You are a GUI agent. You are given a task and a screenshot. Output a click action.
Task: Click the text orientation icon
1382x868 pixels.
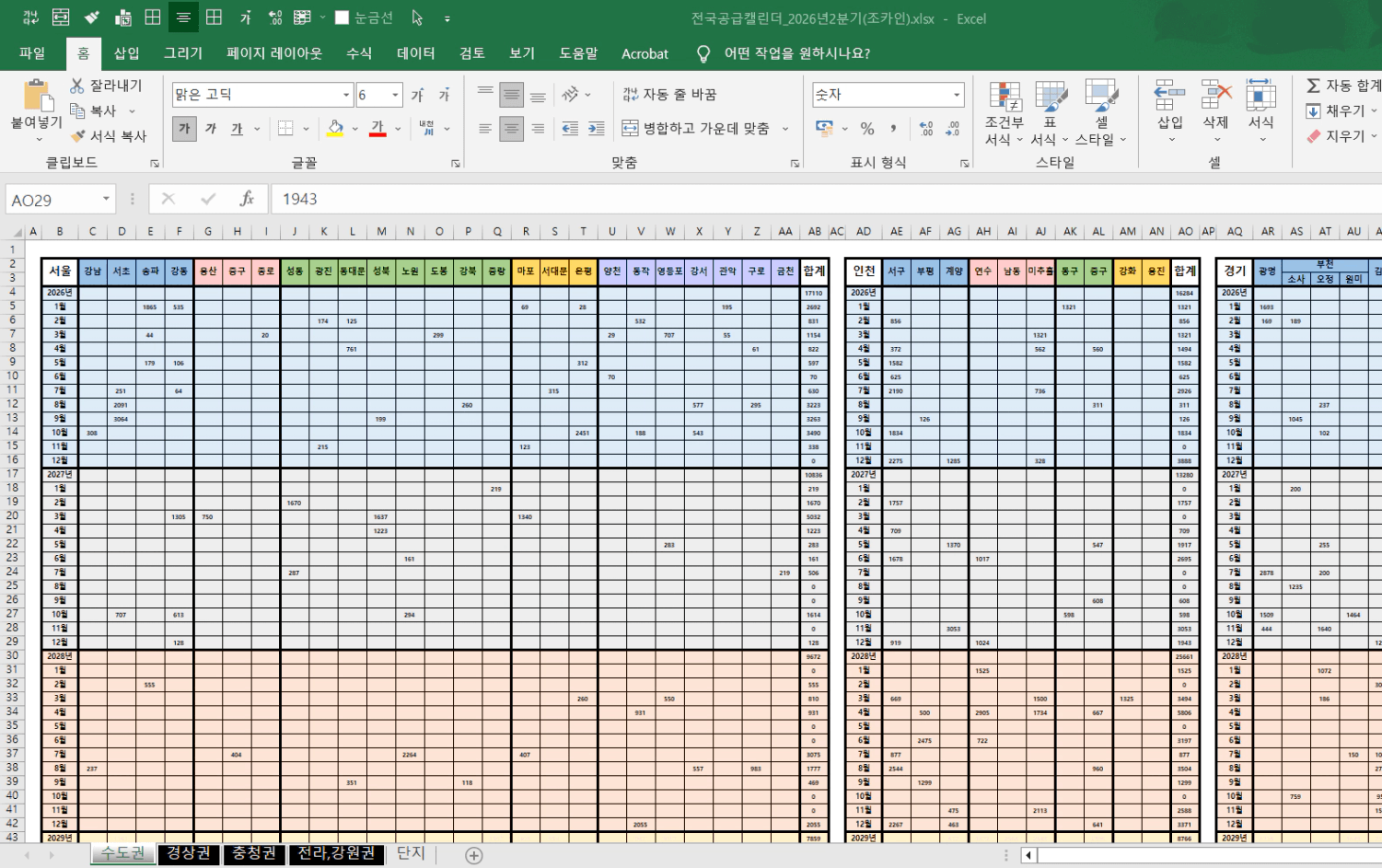pos(570,94)
